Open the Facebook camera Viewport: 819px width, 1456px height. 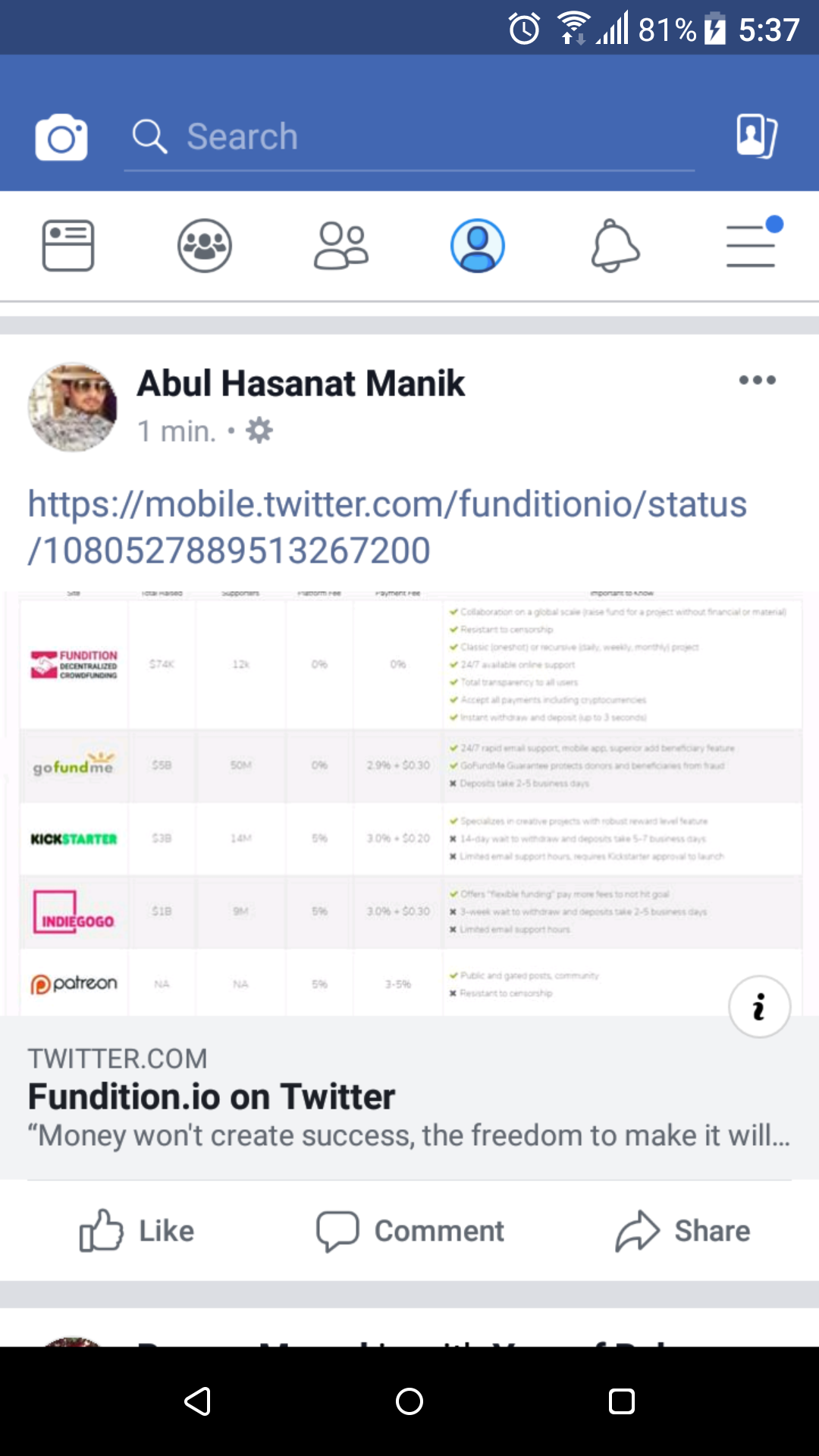click(61, 137)
